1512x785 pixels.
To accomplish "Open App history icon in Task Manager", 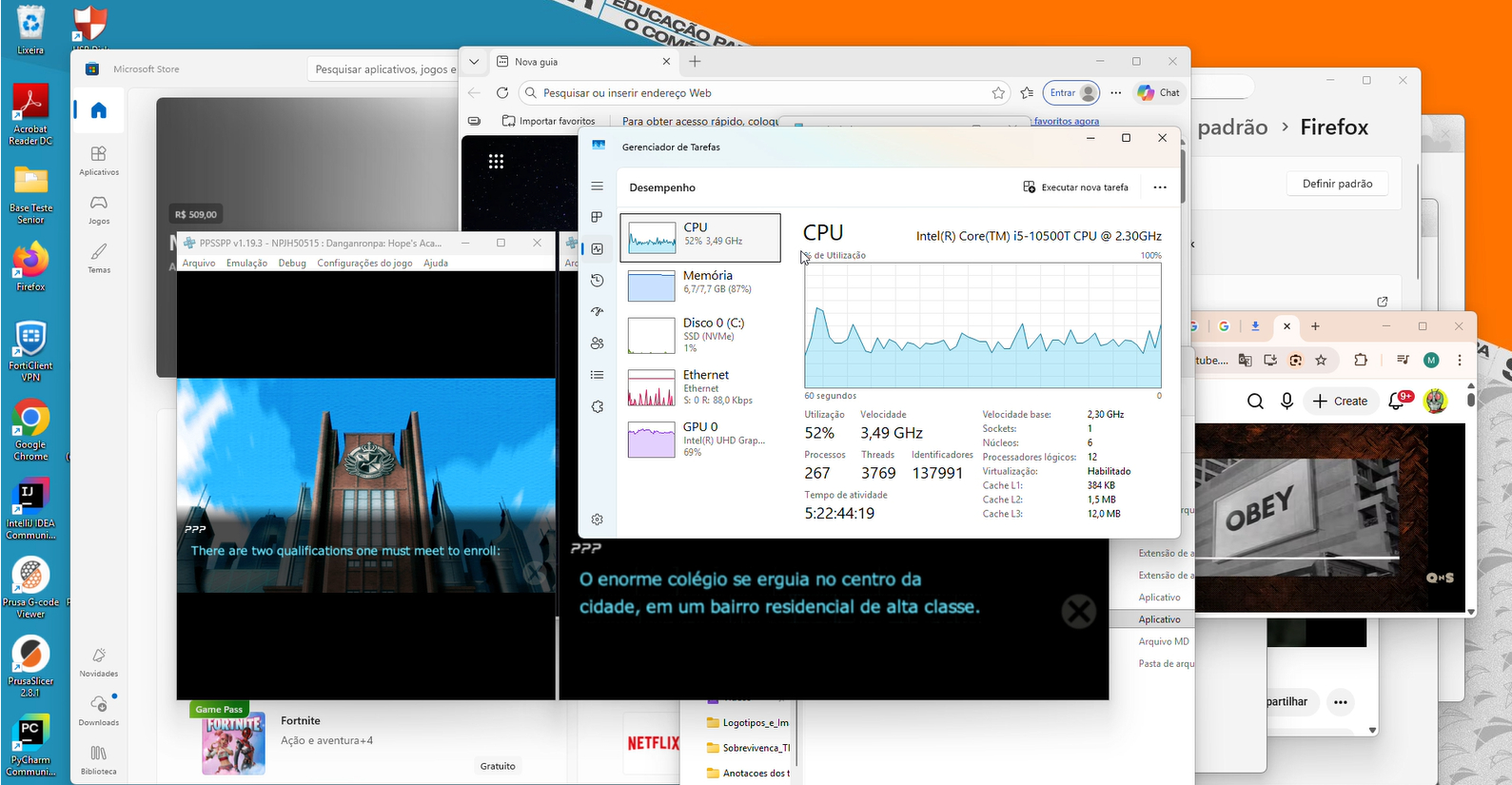I will point(597,281).
